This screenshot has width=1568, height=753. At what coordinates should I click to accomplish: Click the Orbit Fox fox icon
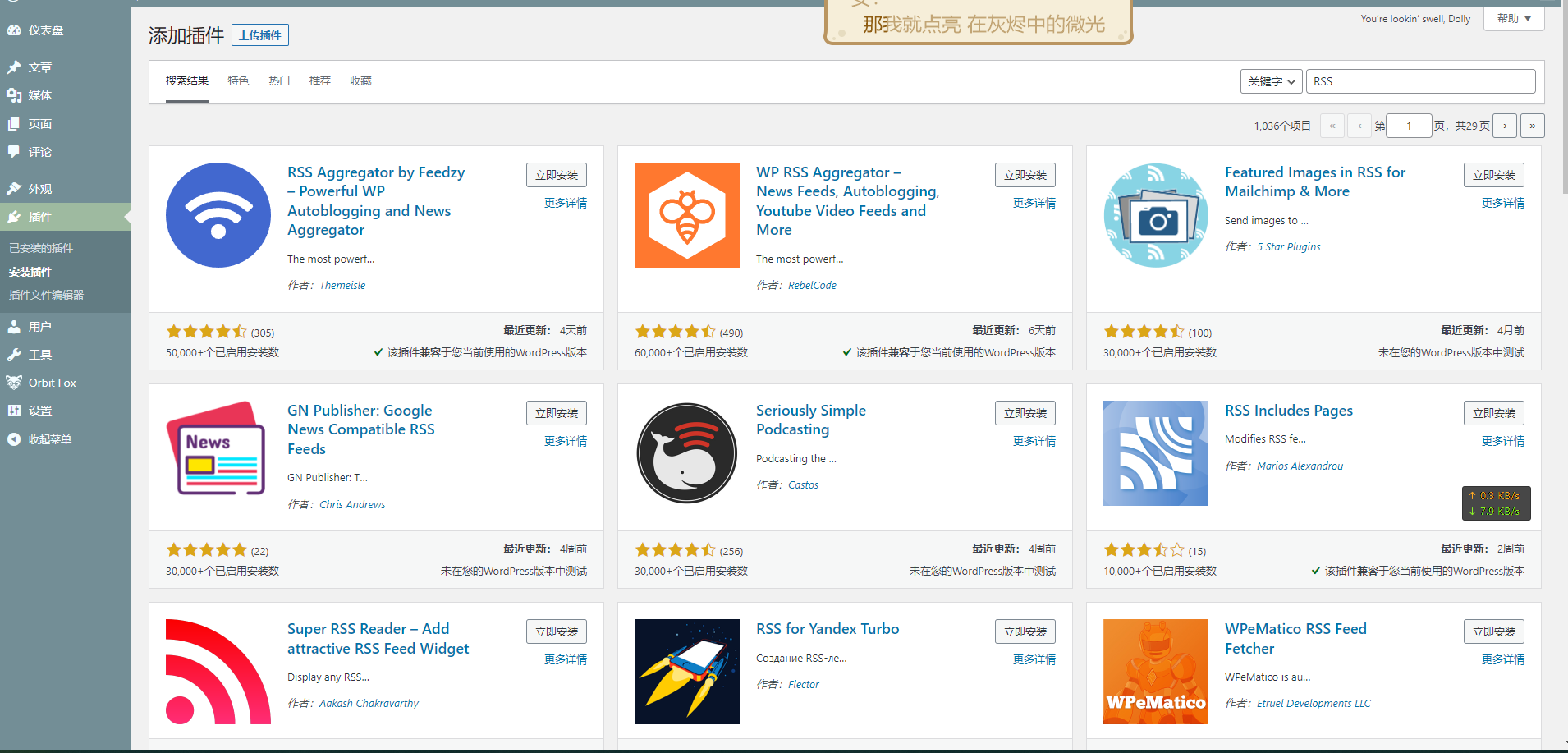pyautogui.click(x=14, y=383)
